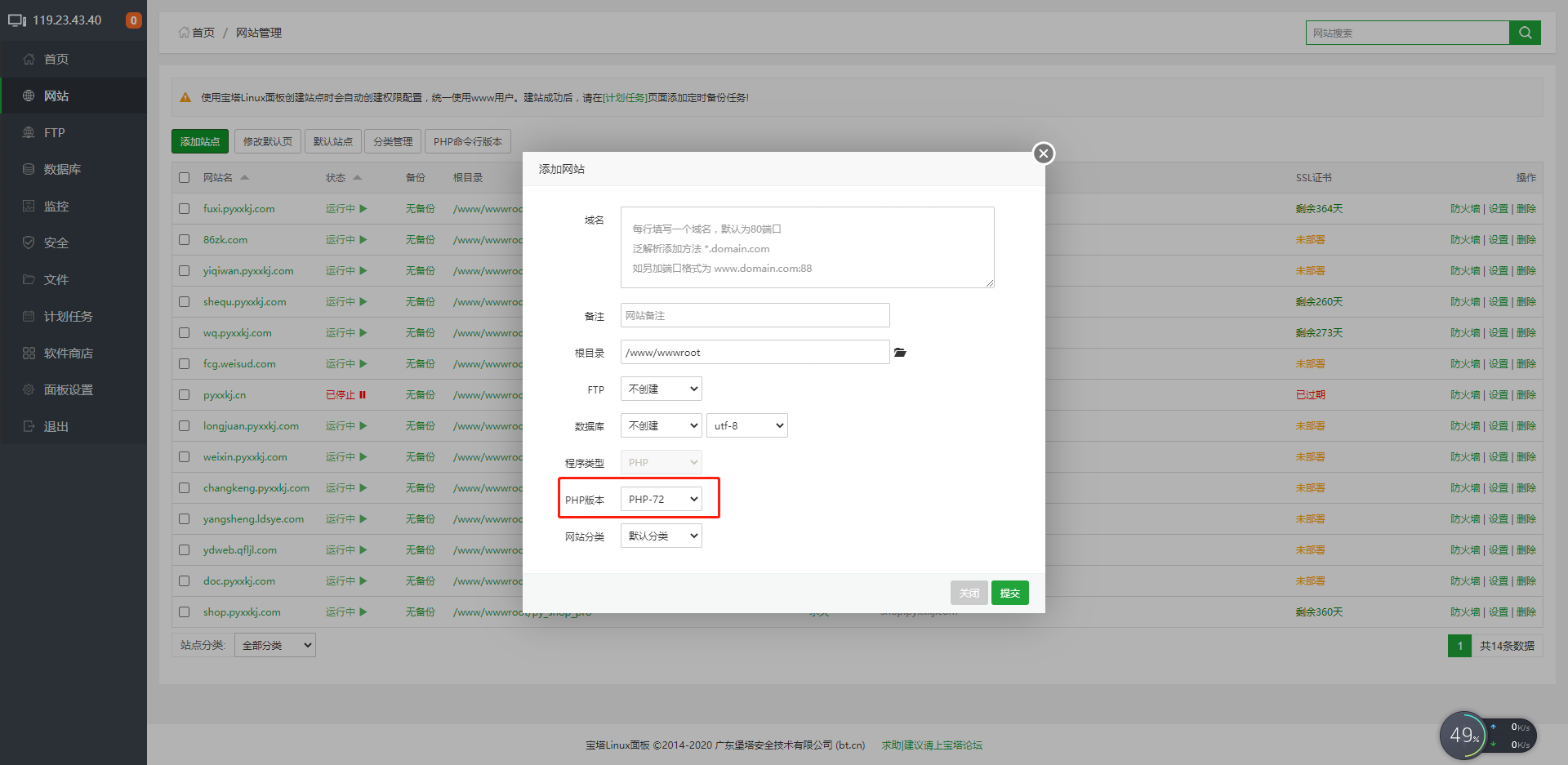Click the 49% load gauge widget
This screenshot has height=765, width=1568.
[1463, 735]
